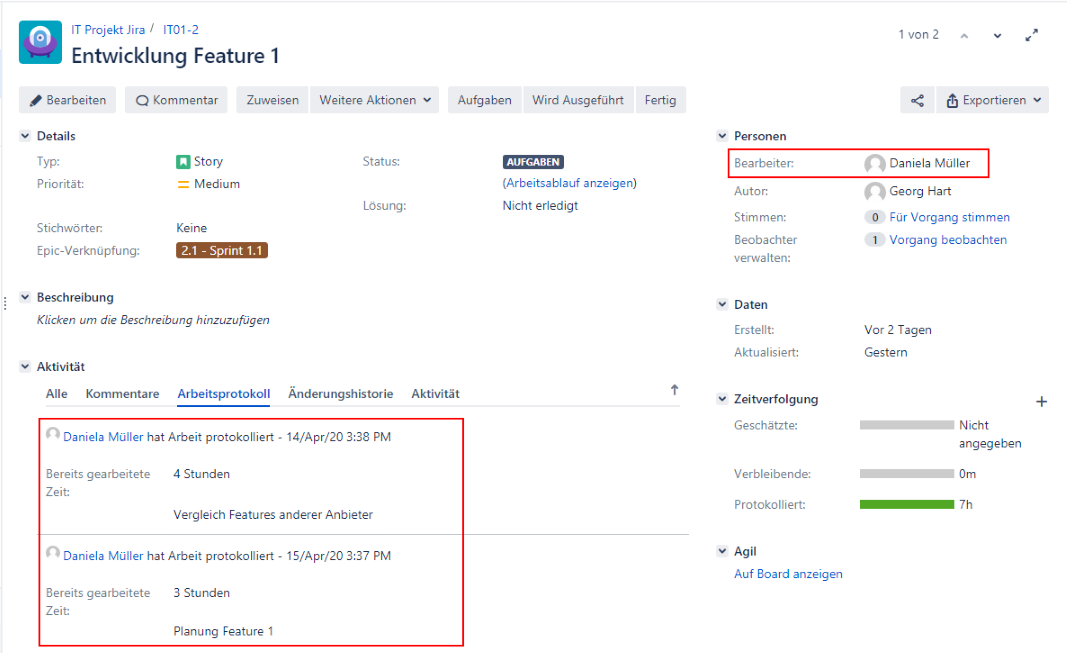Click the green Protokolliert progress bar
1067x653 pixels.
906,505
